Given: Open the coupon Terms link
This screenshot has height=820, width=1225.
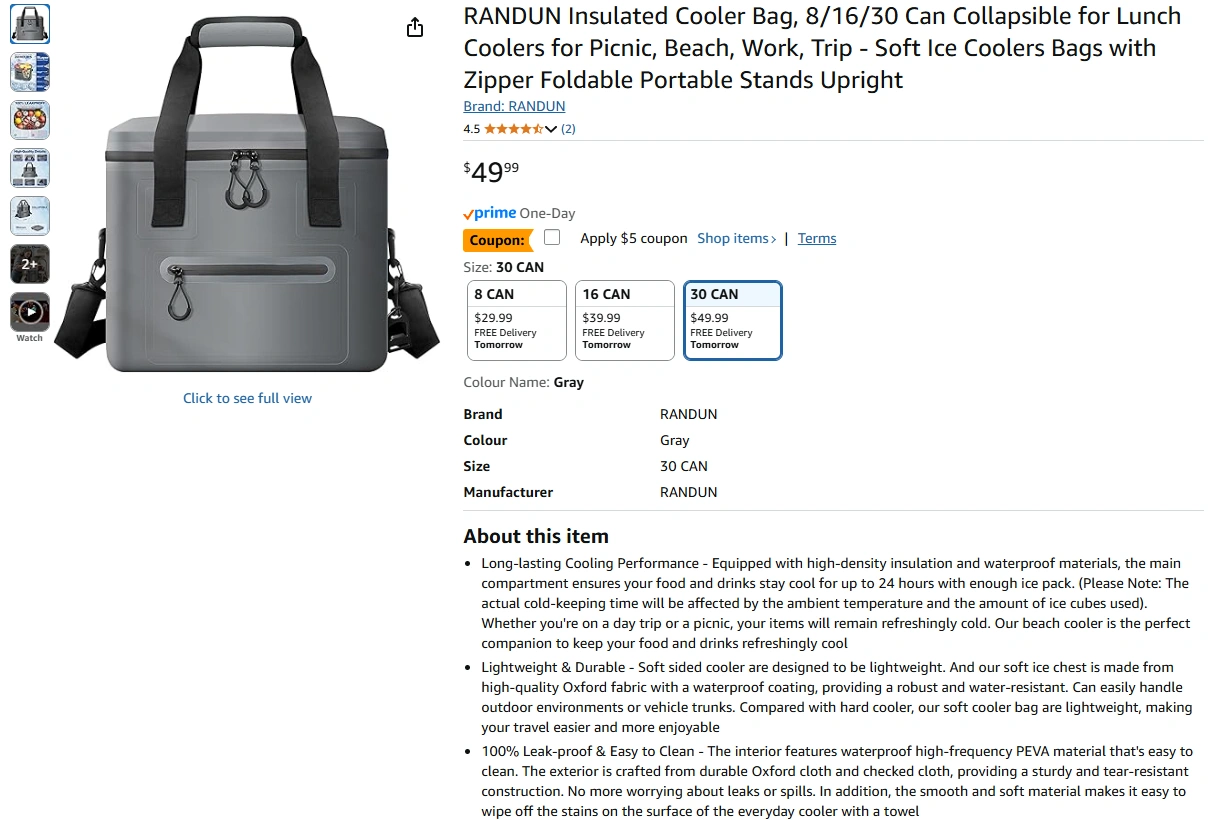Looking at the screenshot, I should (x=817, y=238).
